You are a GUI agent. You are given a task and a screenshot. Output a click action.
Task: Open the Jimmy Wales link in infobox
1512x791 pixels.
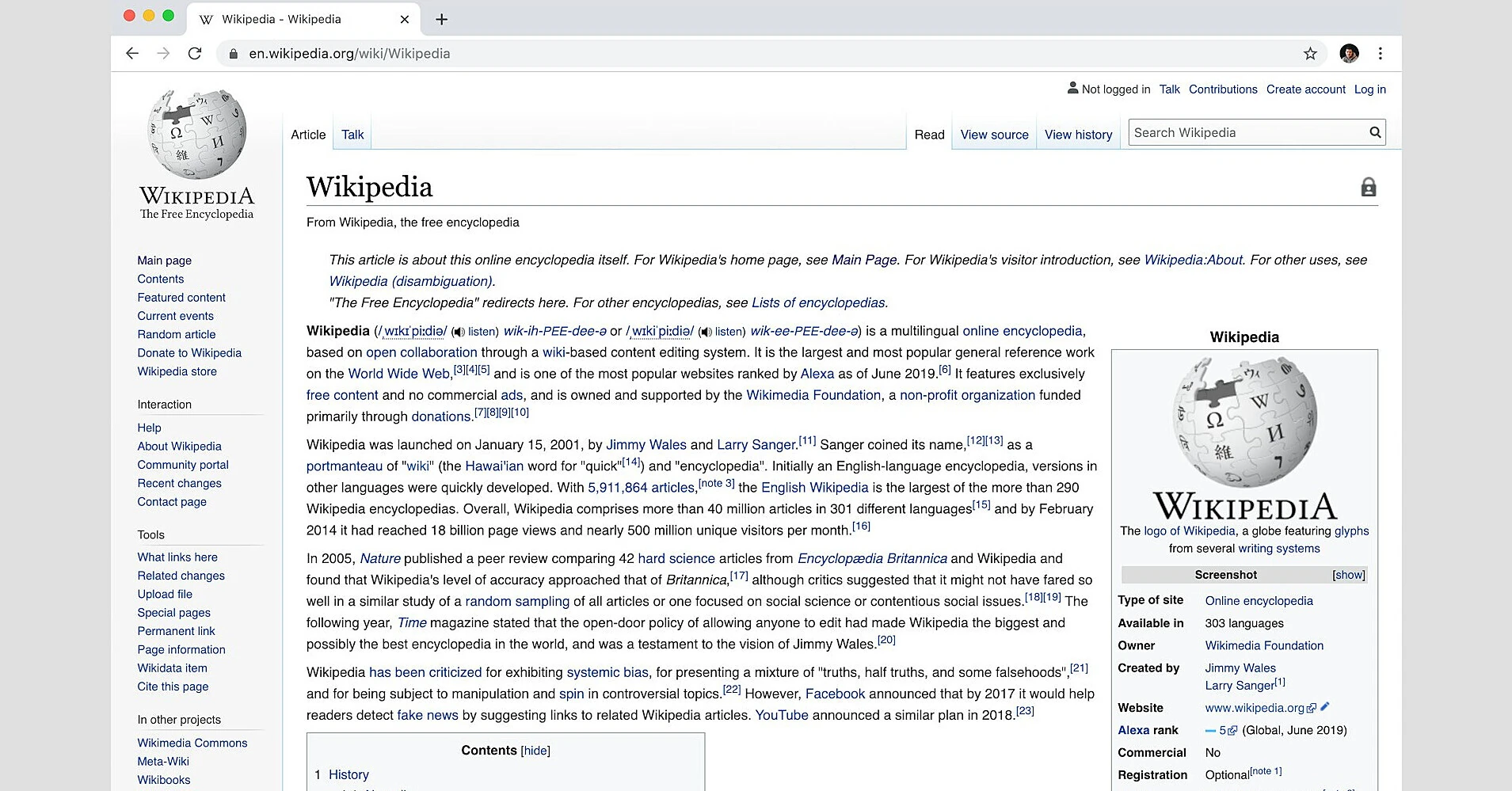pos(1240,668)
